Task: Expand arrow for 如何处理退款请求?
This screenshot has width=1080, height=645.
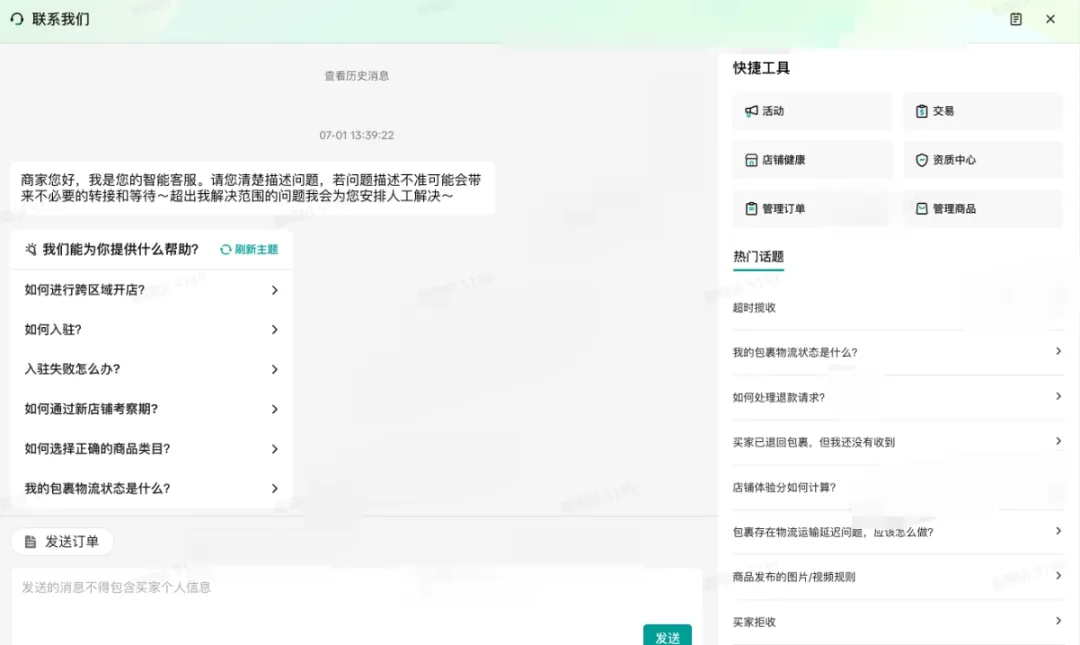Action: click(1059, 396)
